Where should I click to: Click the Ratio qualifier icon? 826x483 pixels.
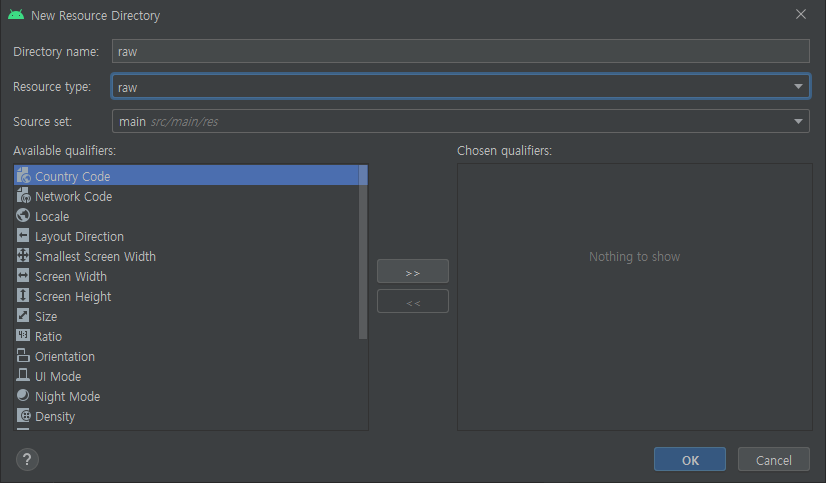click(x=23, y=336)
